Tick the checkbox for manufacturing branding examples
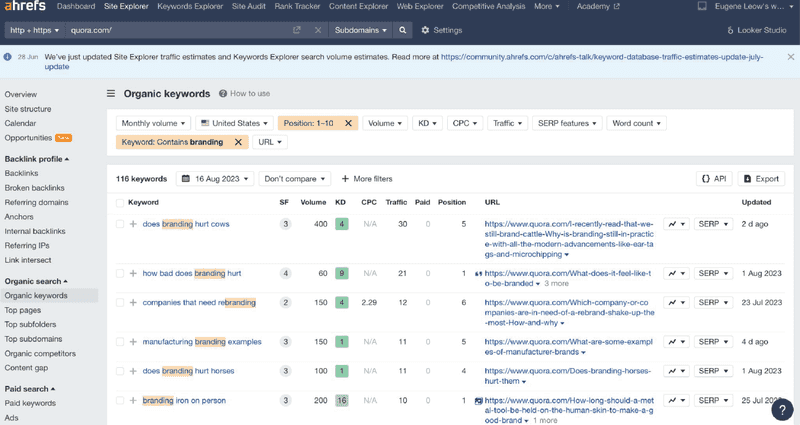Viewport: 800px width, 425px height. [120, 342]
